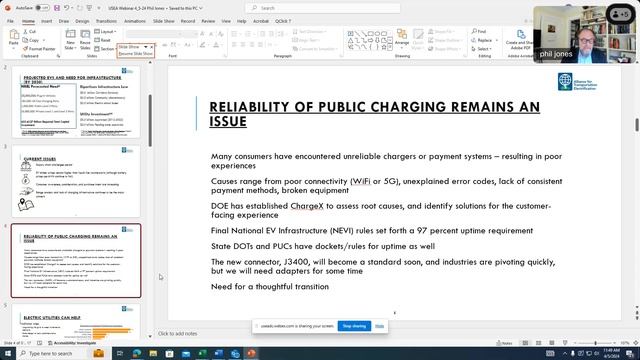Screen dimensions: 640x360
Task: Open the Clipboard dialog launcher
Action: (x=58, y=56)
